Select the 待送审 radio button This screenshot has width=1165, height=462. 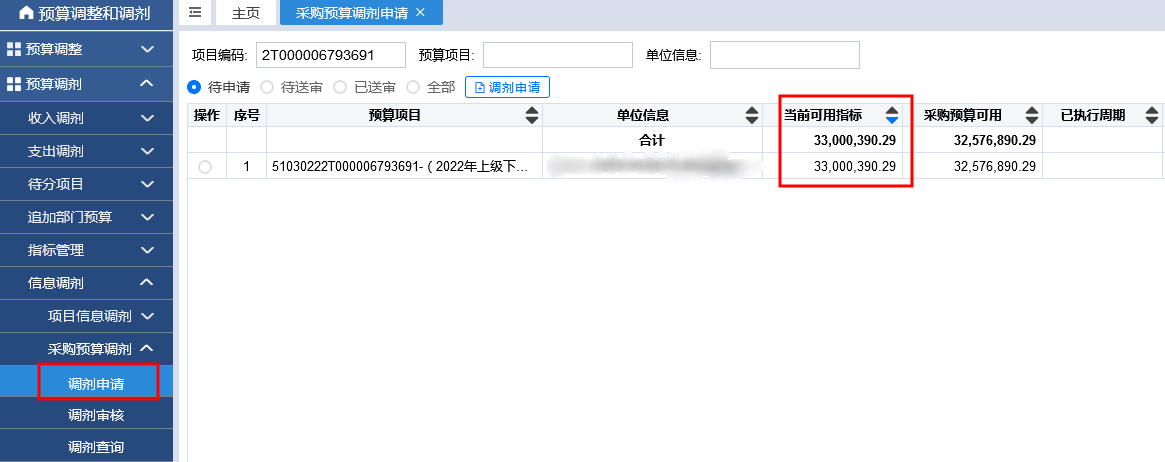267,88
